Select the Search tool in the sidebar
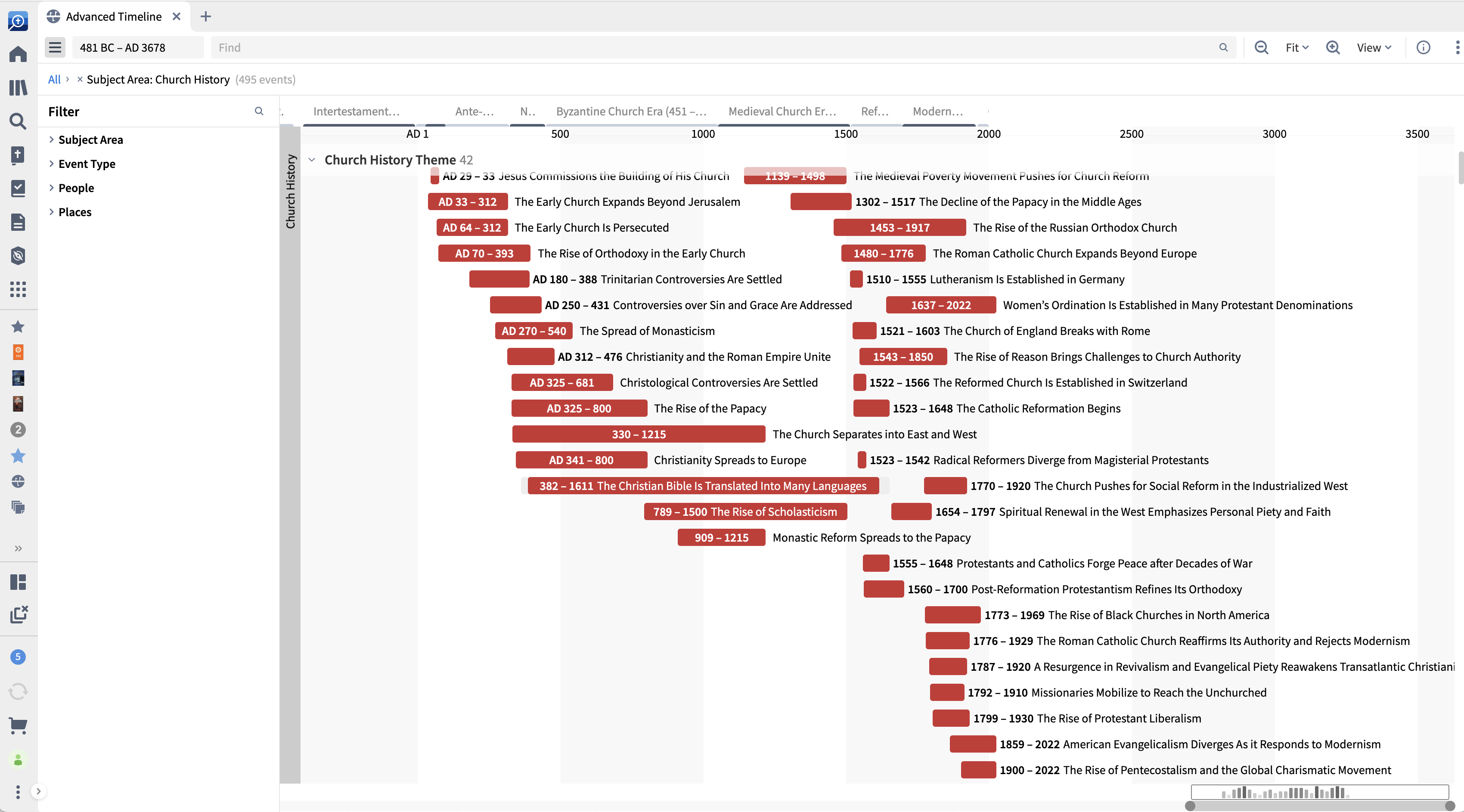 point(18,121)
